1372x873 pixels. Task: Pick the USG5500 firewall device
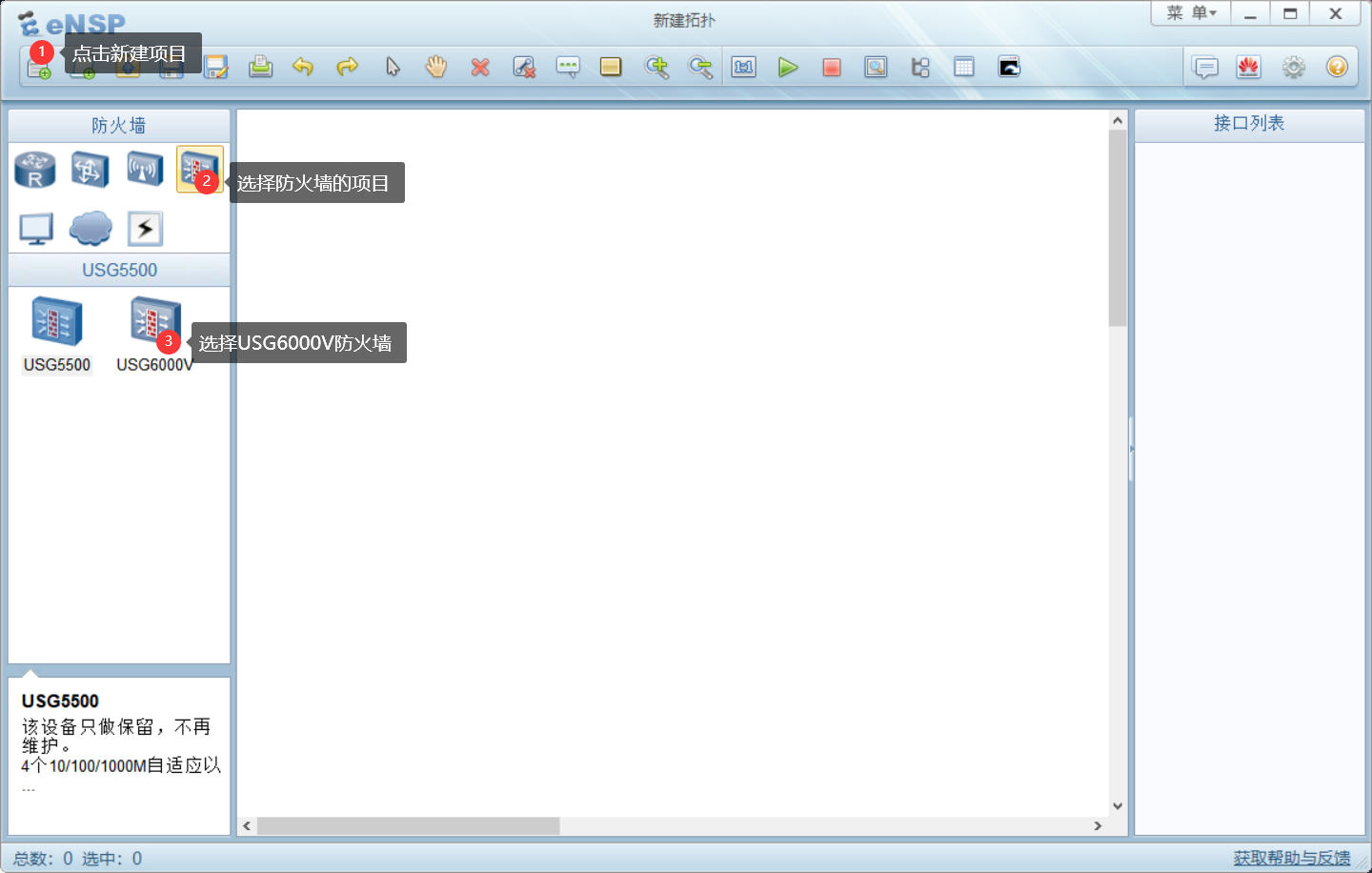click(57, 335)
